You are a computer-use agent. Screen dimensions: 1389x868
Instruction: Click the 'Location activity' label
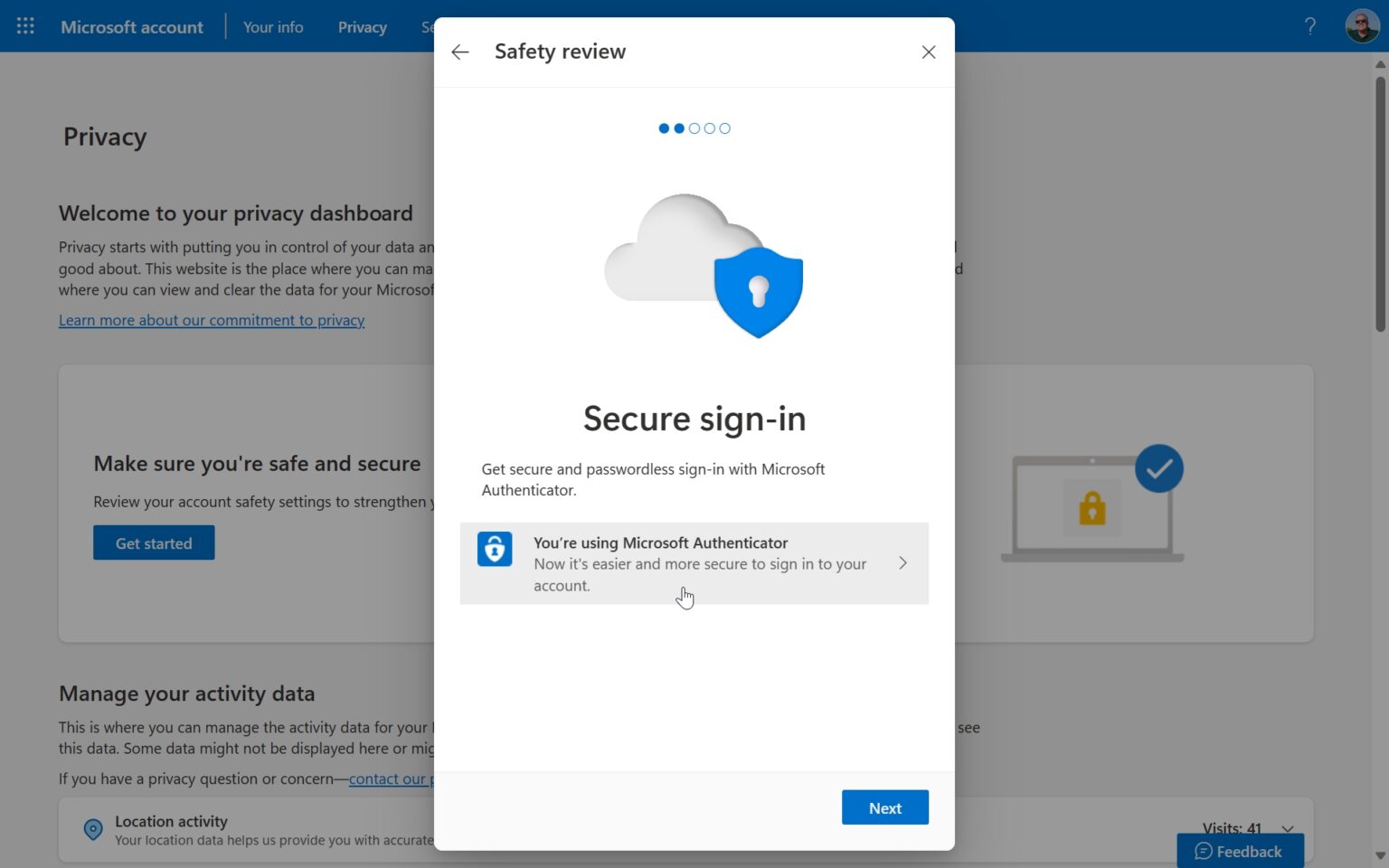(x=171, y=821)
